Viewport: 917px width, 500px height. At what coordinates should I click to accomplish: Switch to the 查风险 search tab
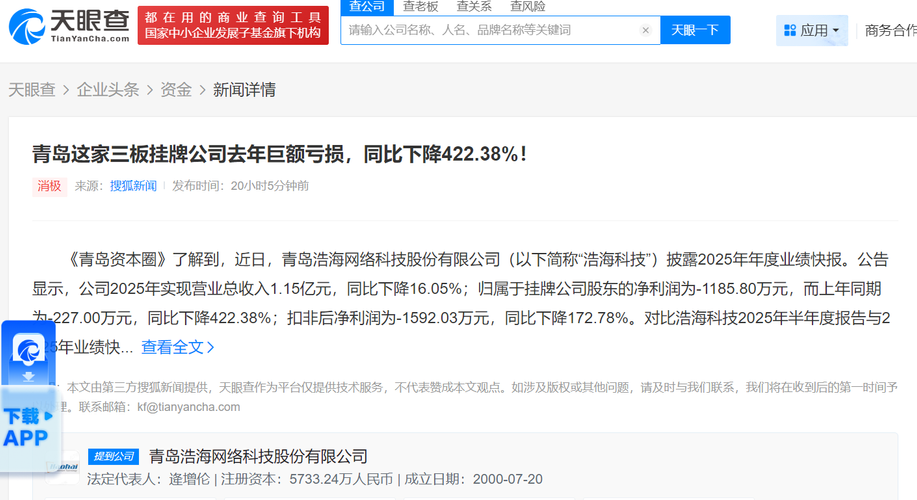click(x=528, y=7)
